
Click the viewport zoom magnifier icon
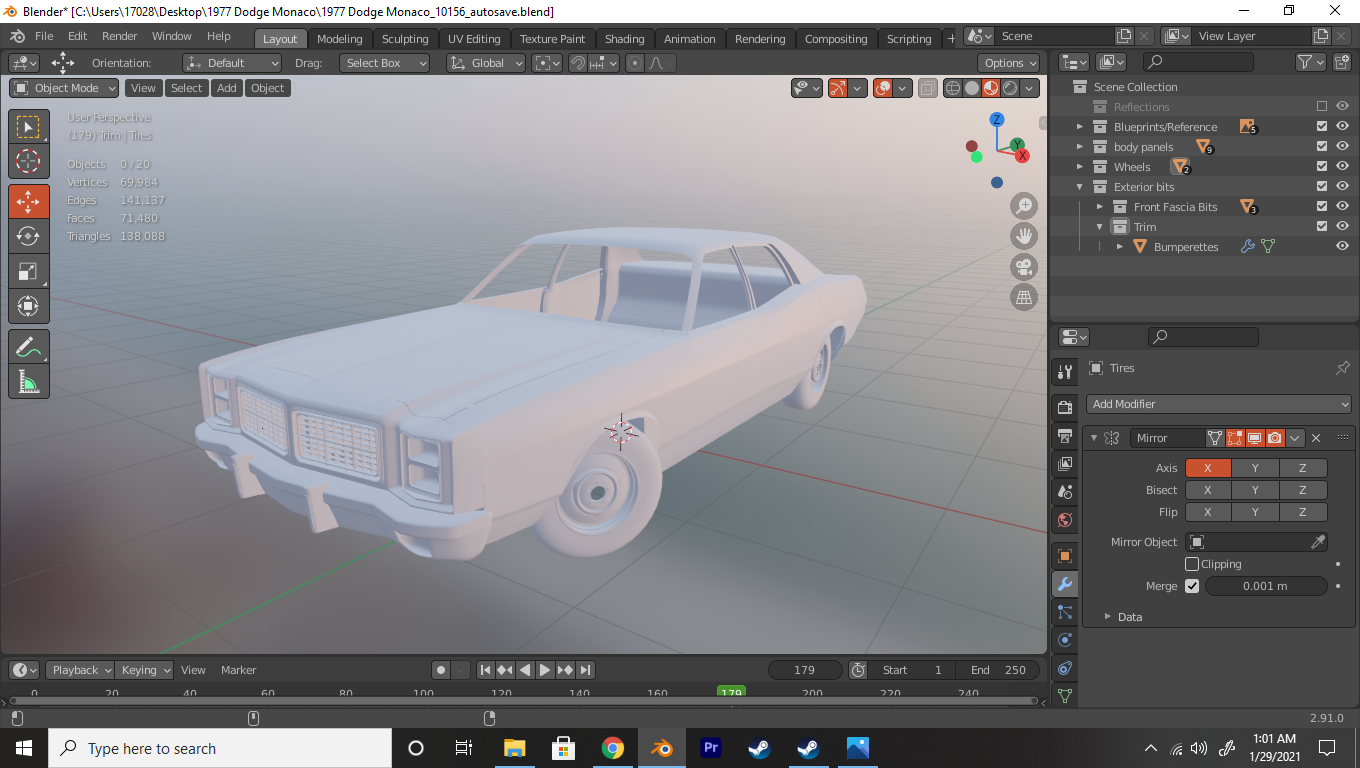[x=1024, y=206]
